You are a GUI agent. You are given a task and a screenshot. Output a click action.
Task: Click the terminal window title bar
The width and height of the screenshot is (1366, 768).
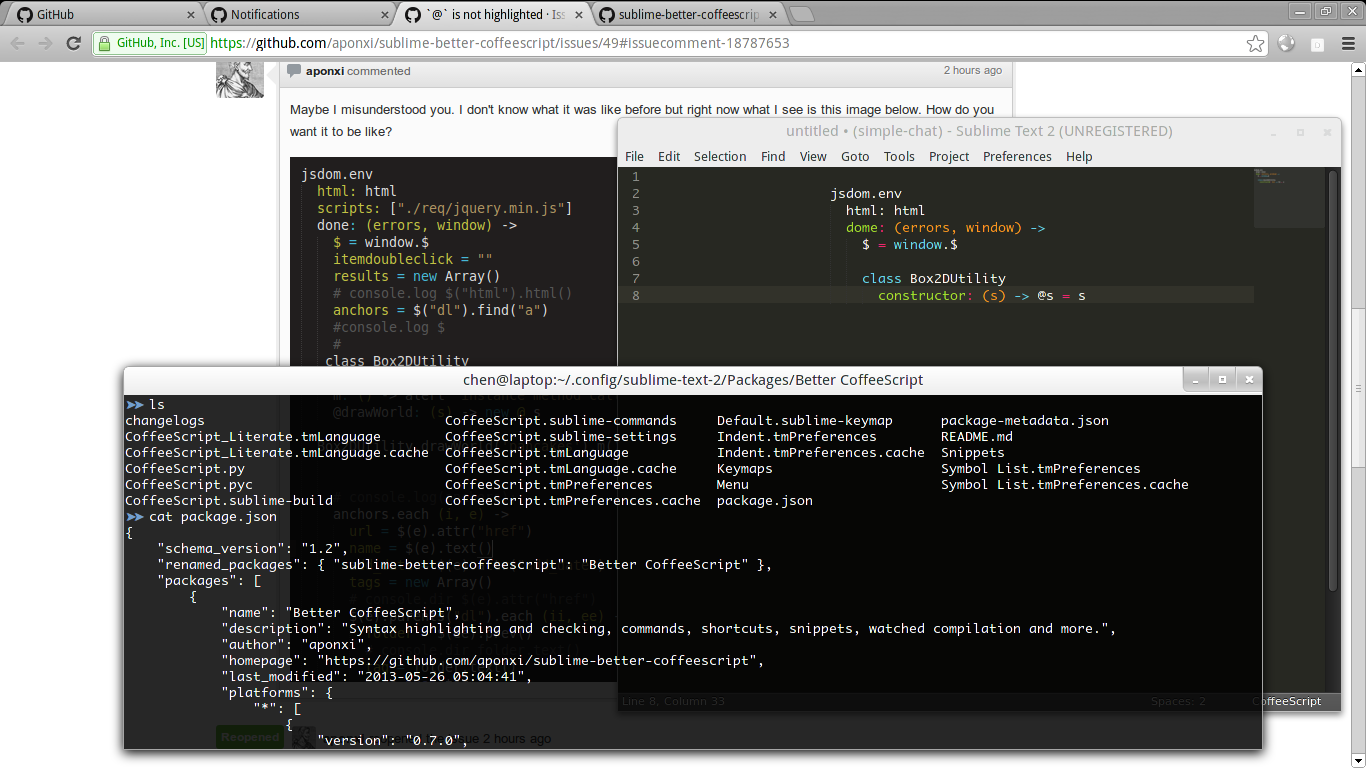point(693,380)
